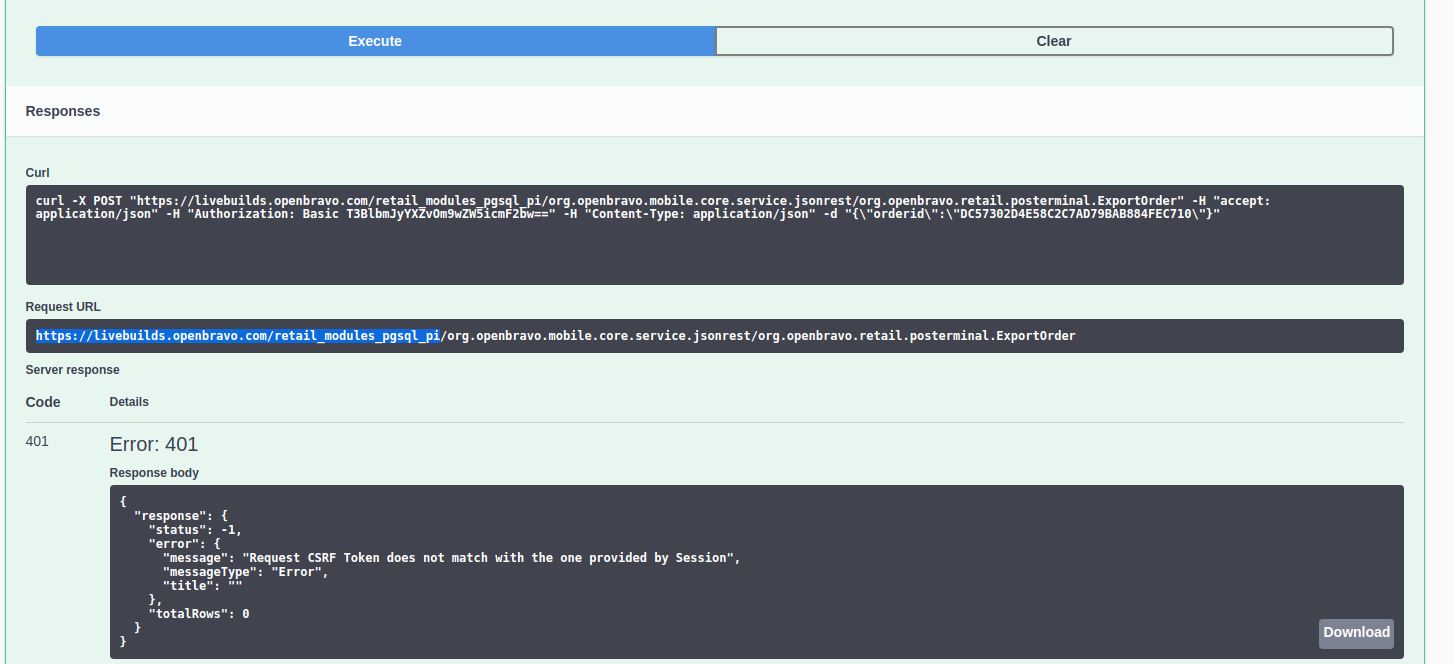
Task: Click the CSRF Token error message line
Action: 450,558
